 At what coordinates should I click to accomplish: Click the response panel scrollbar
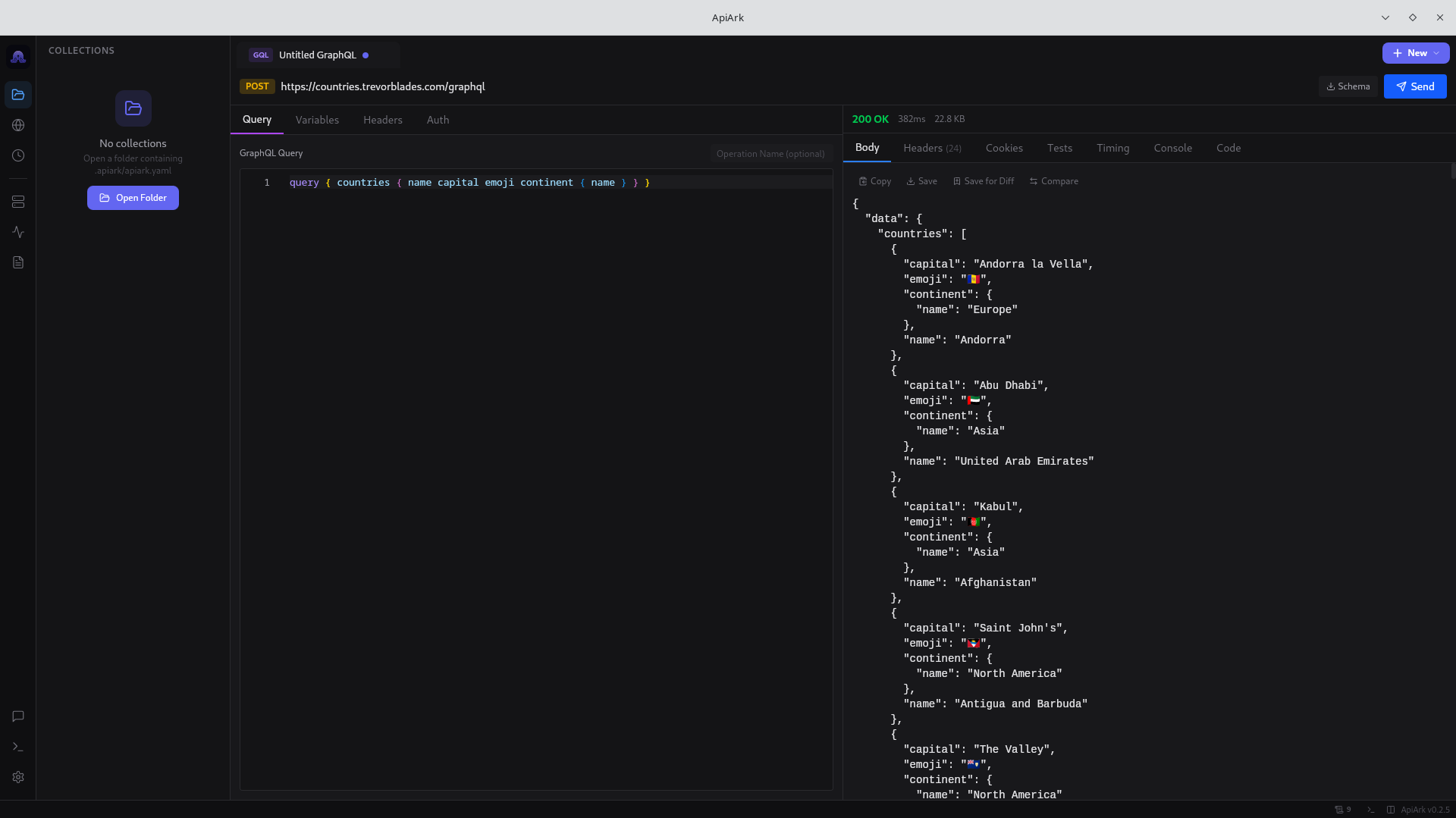point(1453,171)
